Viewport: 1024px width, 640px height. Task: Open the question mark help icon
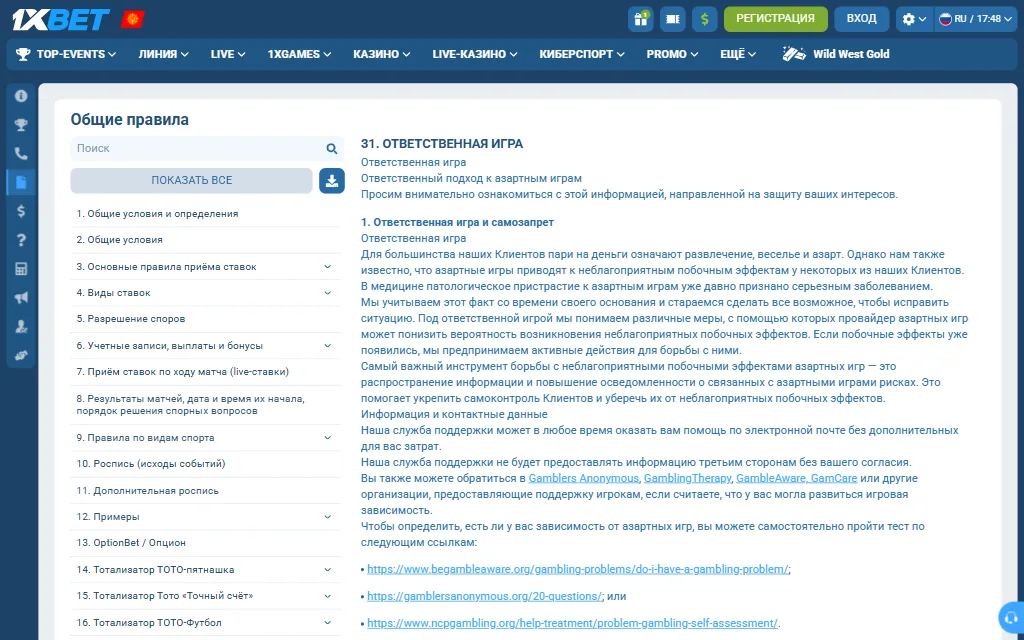pos(21,240)
